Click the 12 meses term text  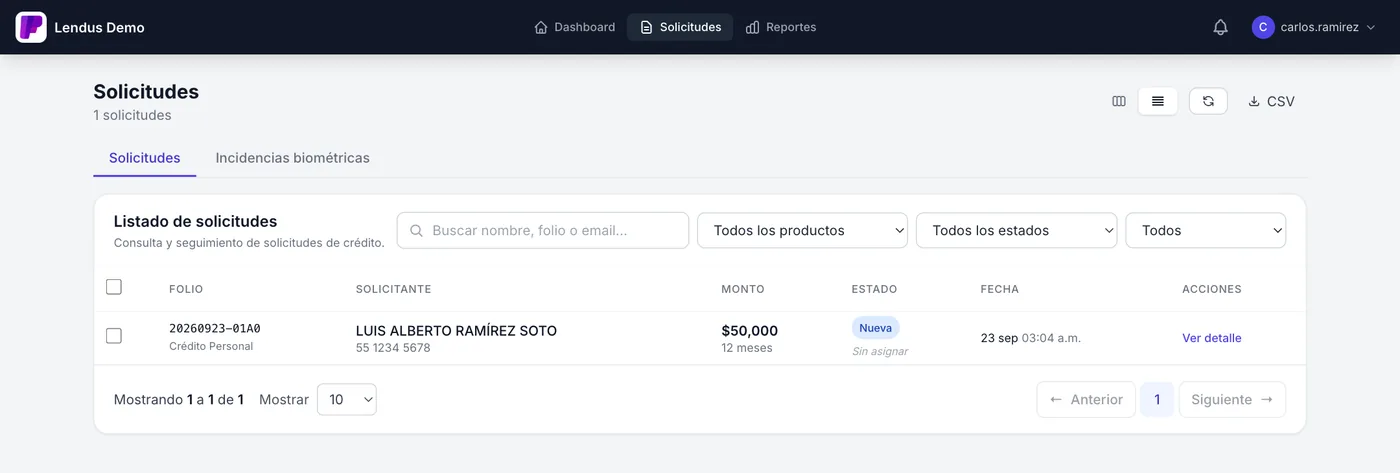pyautogui.click(x=747, y=348)
